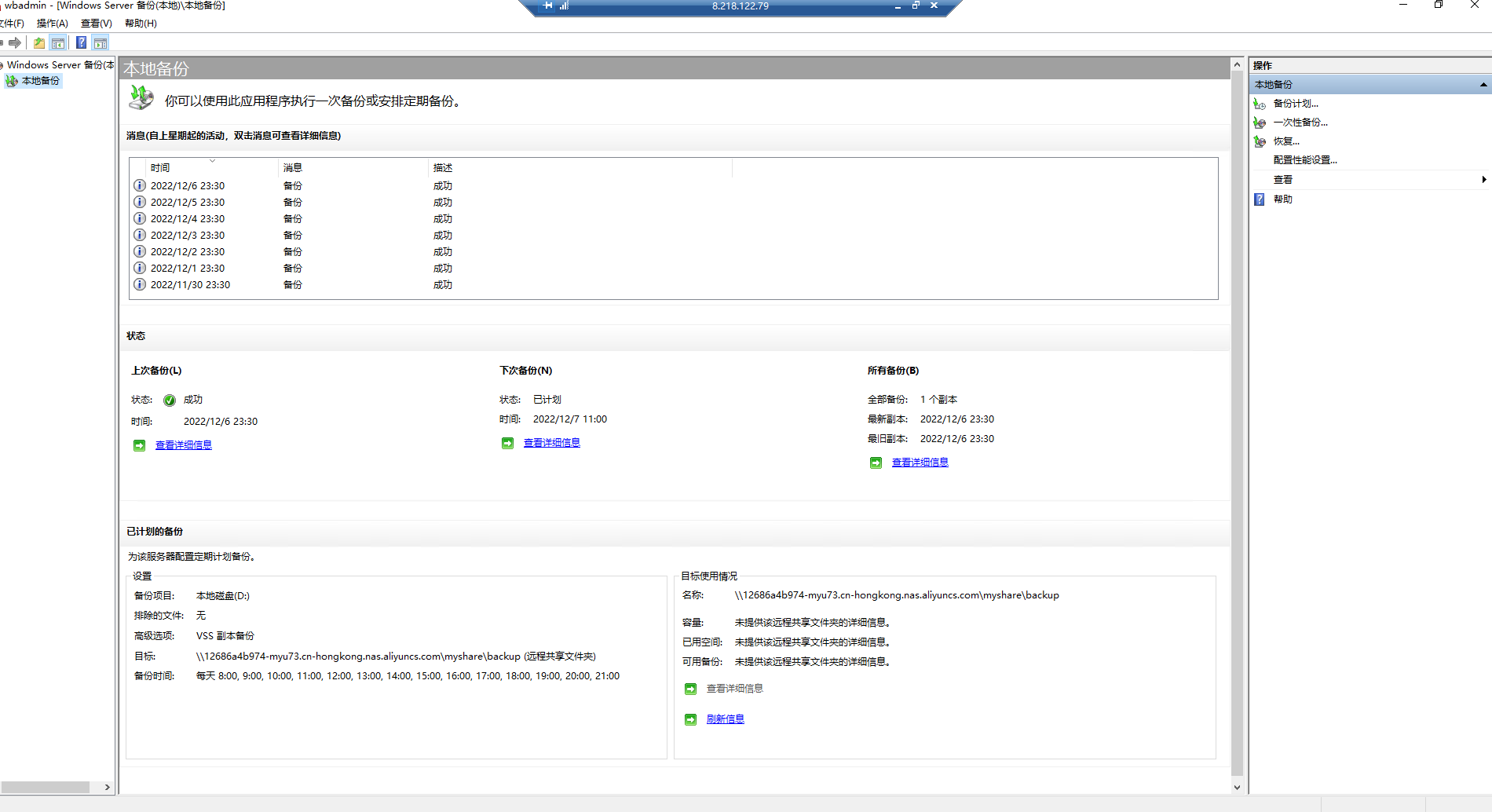
Task: Click the forward arrow toolbar icon
Action: click(15, 43)
